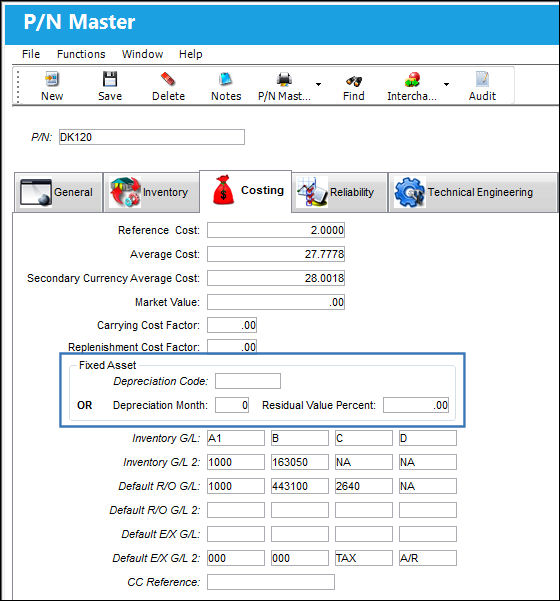This screenshot has width=560, height=601.
Task: Click the Carrying Cost Factor field
Action: coord(232,325)
